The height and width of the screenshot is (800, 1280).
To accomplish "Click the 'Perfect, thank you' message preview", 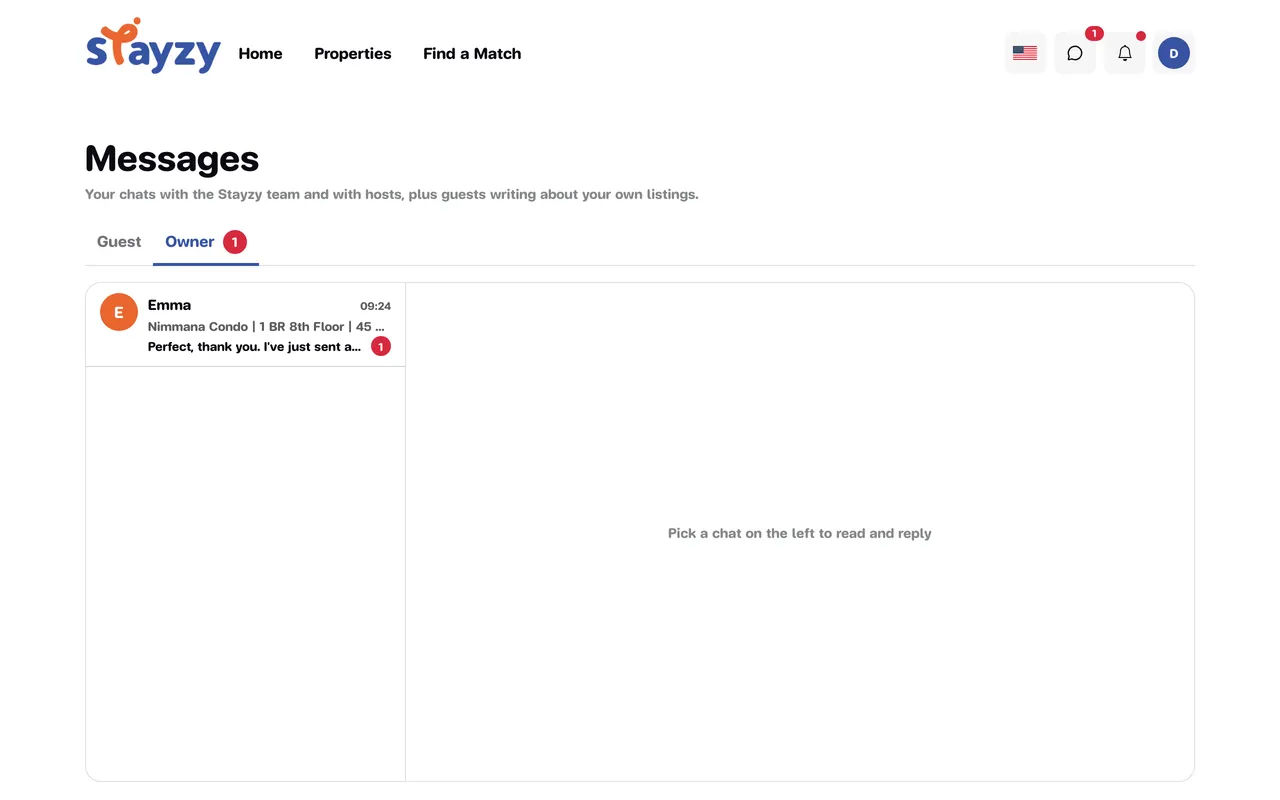I will [x=255, y=347].
